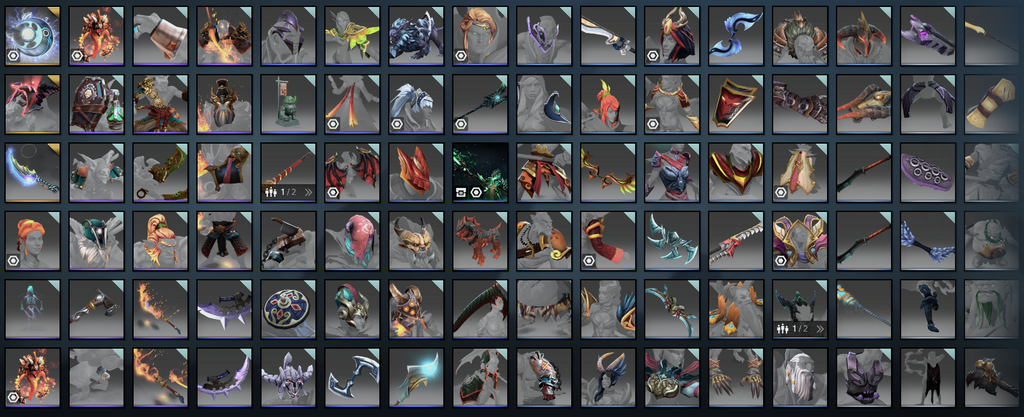This screenshot has height=417, width=1024.
Task: Select the round blue shield with red gems
Action: click(x=289, y=309)
